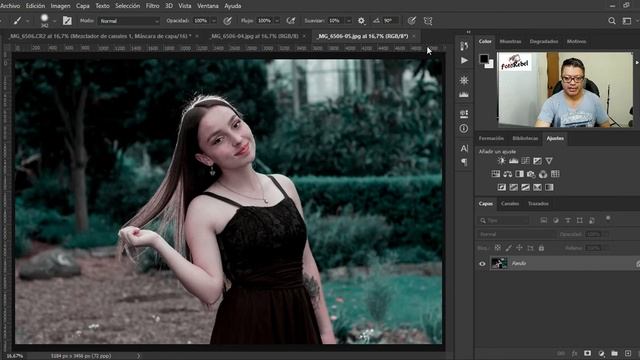Open the Imagen menu
This screenshot has height=360, width=640.
tap(60, 6)
